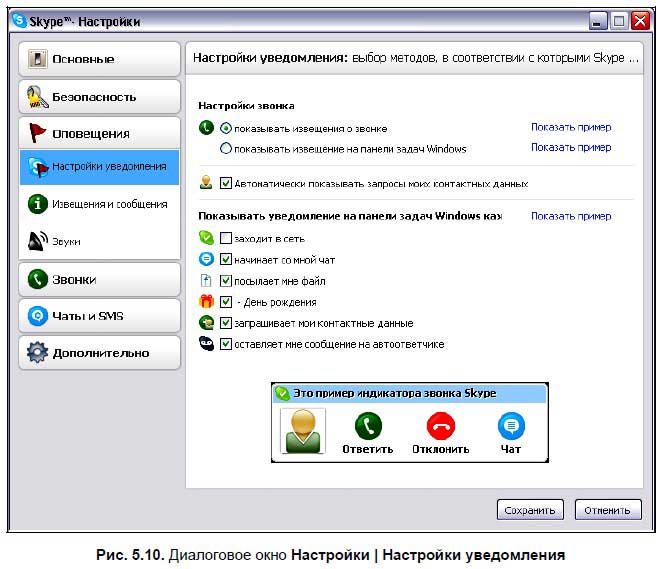Click Показать пример link beside Показывать уведомление heading

(571, 216)
